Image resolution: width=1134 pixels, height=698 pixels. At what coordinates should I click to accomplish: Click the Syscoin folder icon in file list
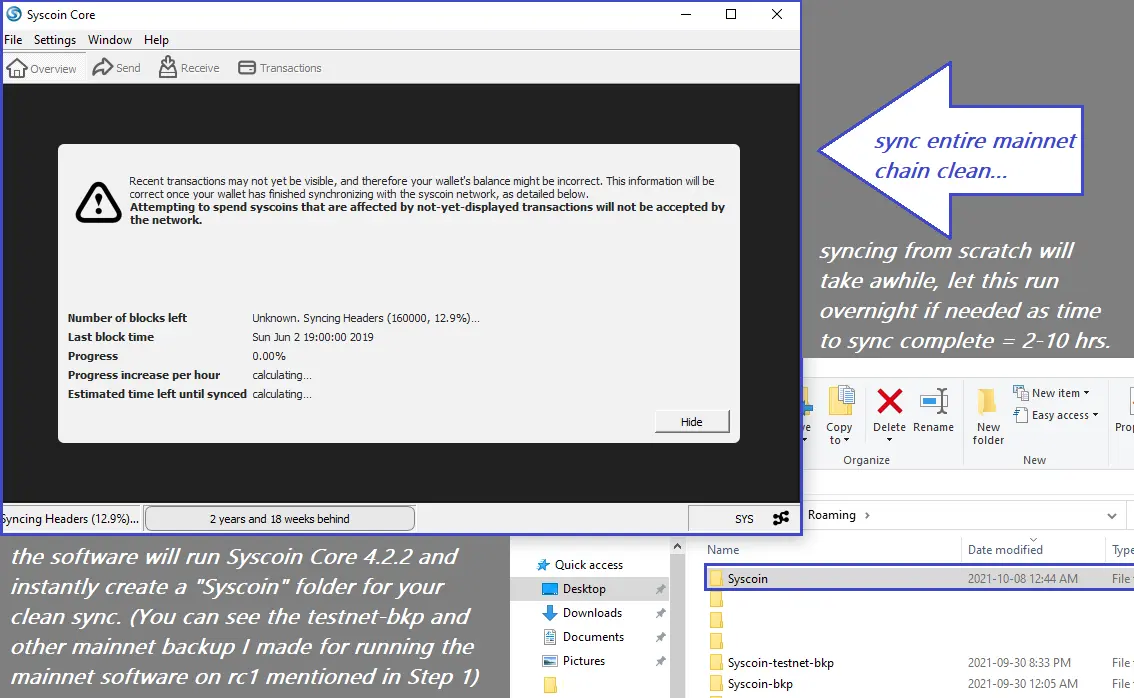click(716, 579)
